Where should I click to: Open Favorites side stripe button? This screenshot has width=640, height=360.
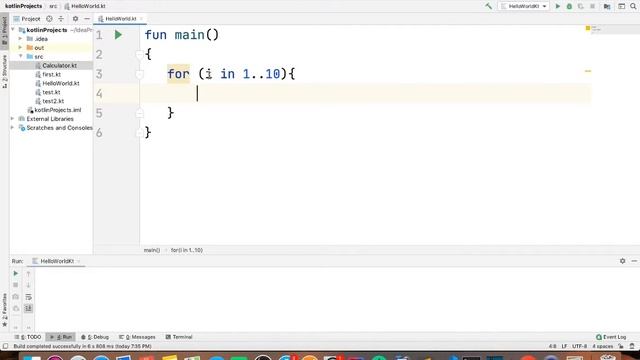(x=4, y=310)
